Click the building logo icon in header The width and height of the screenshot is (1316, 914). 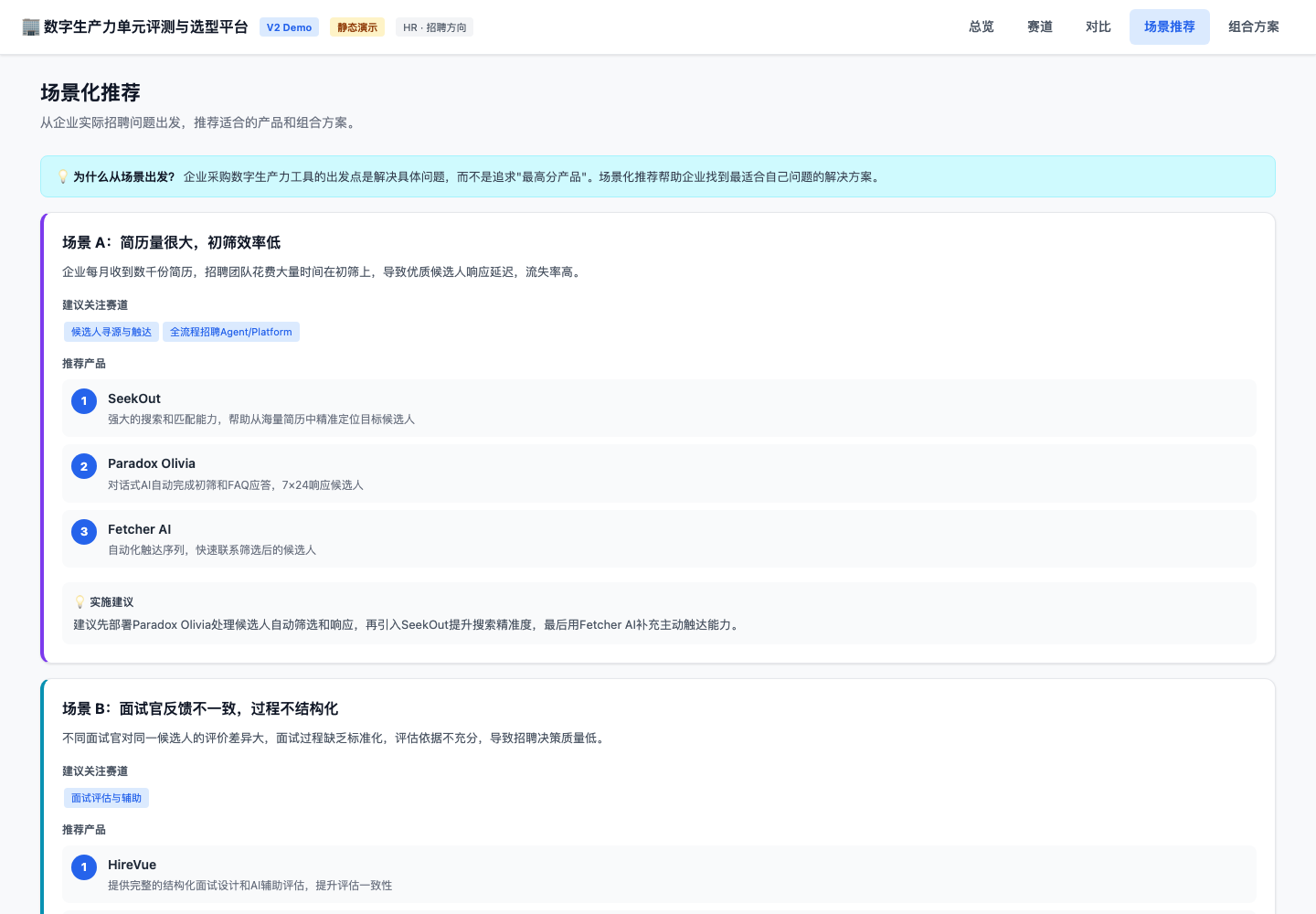(31, 27)
